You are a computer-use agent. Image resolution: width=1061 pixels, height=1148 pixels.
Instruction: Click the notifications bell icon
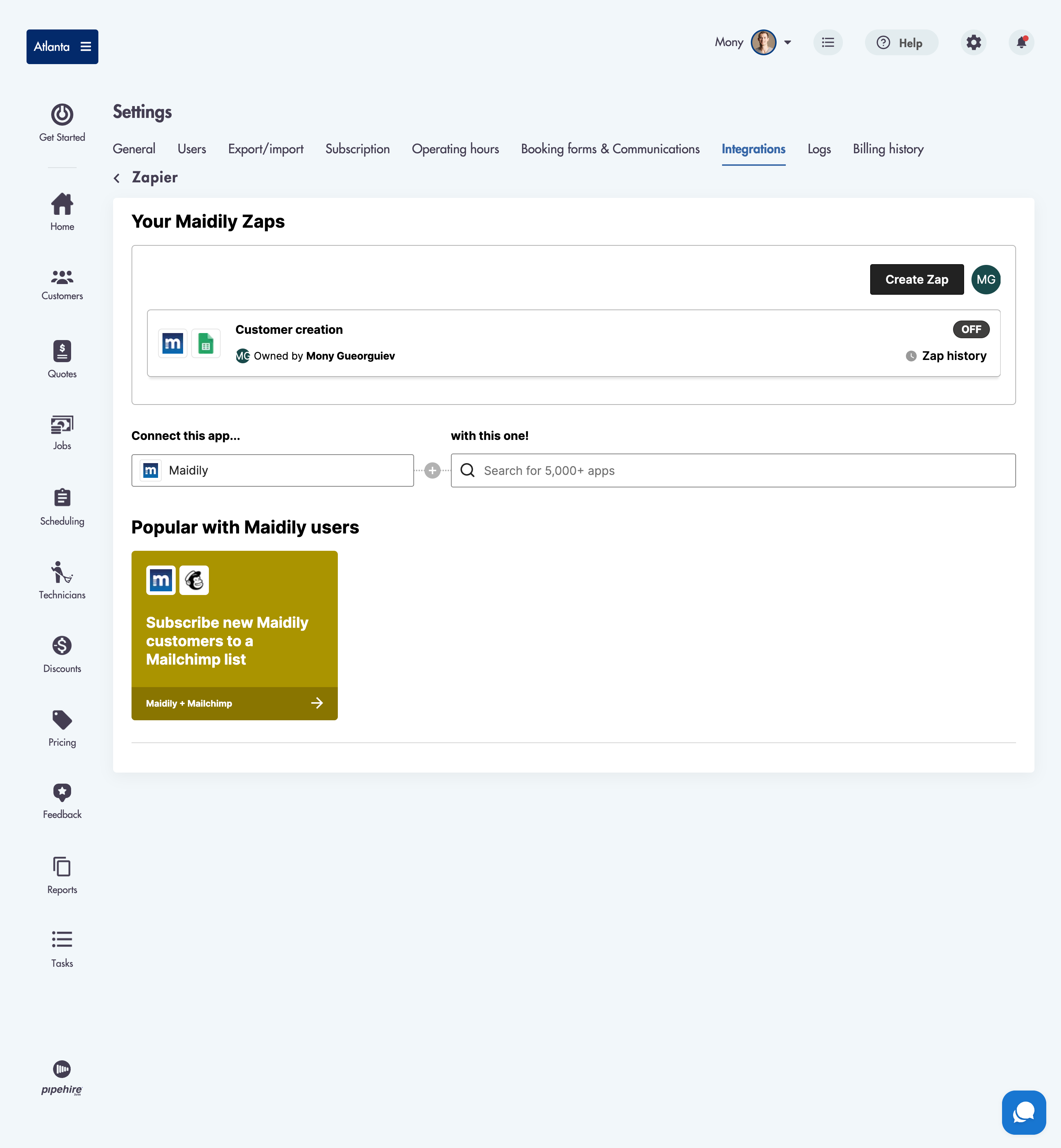[1021, 42]
